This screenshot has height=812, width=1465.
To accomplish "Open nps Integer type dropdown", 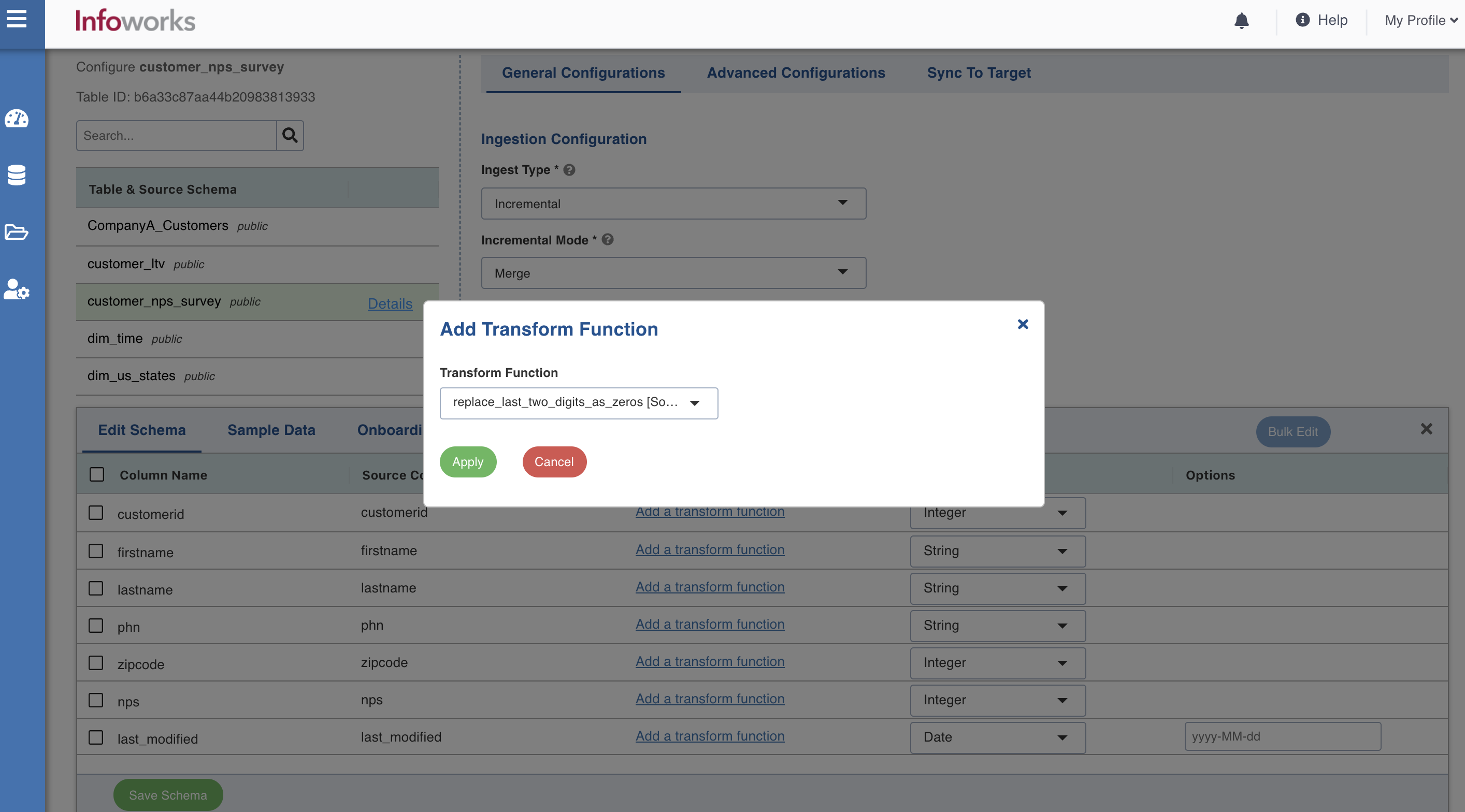I will 998,700.
